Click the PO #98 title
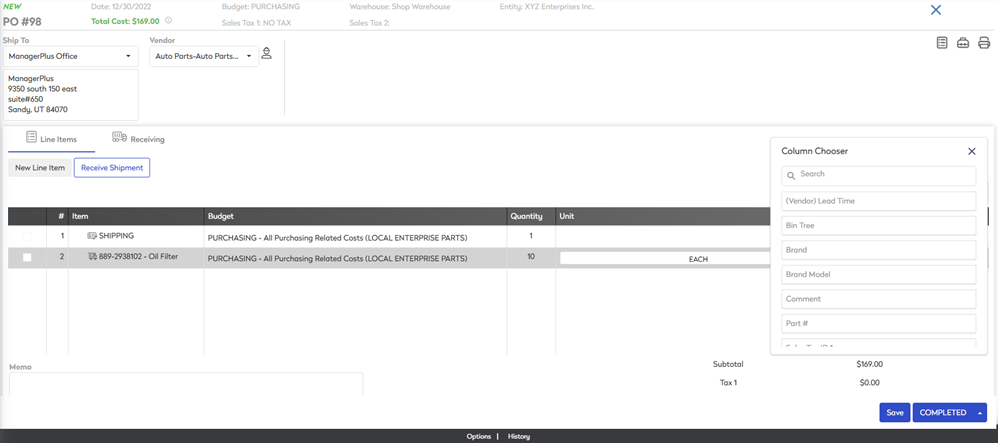Image resolution: width=999 pixels, height=443 pixels. point(22,22)
